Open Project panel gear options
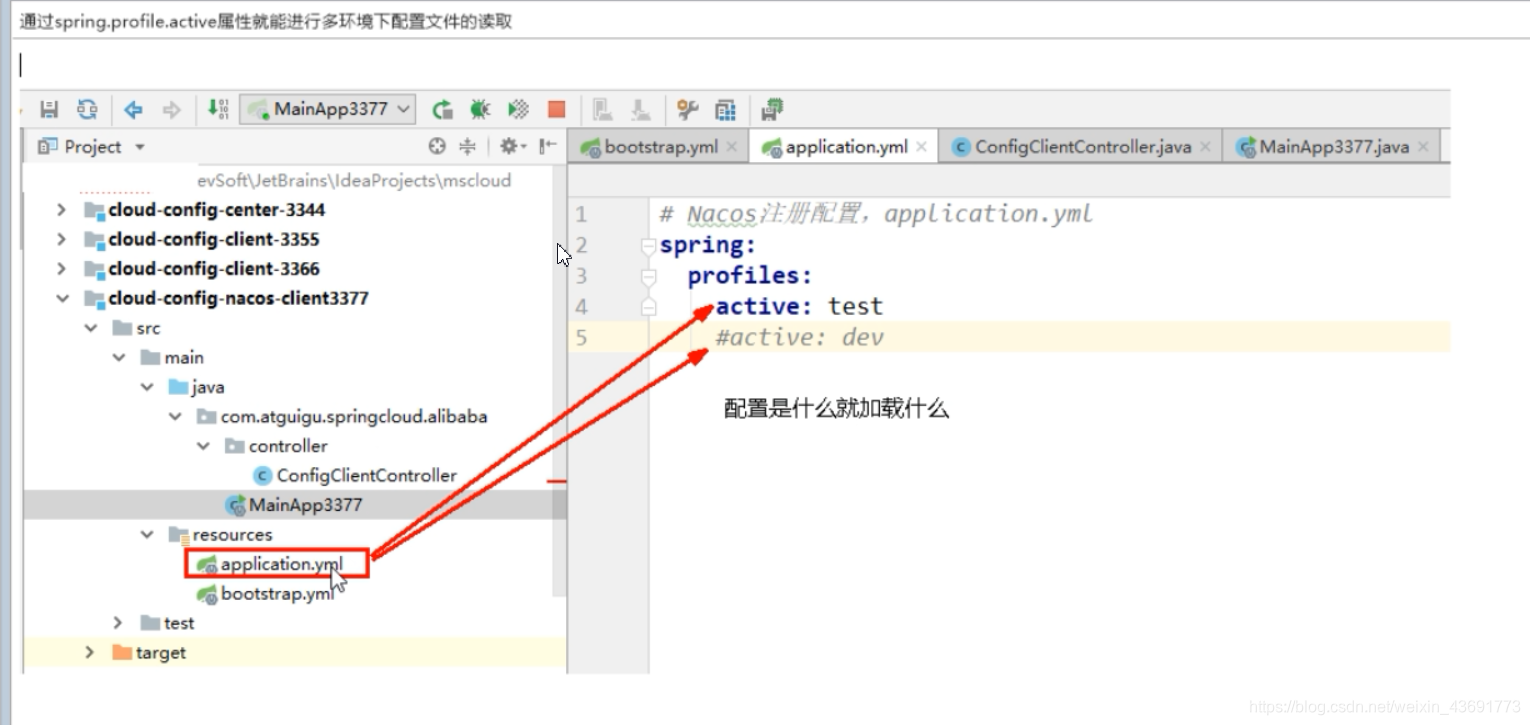 click(x=512, y=147)
